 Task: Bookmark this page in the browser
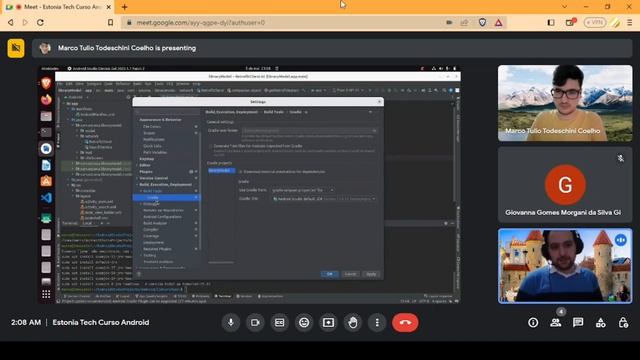click(x=110, y=22)
